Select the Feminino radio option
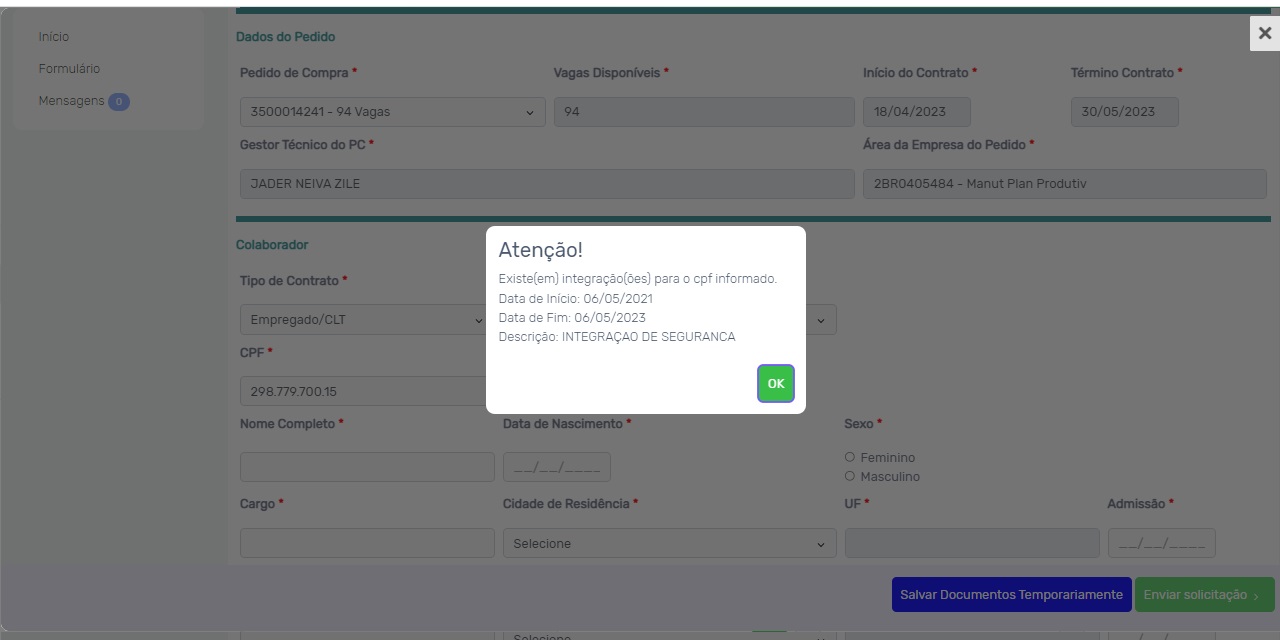The image size is (1280, 640). 850,458
